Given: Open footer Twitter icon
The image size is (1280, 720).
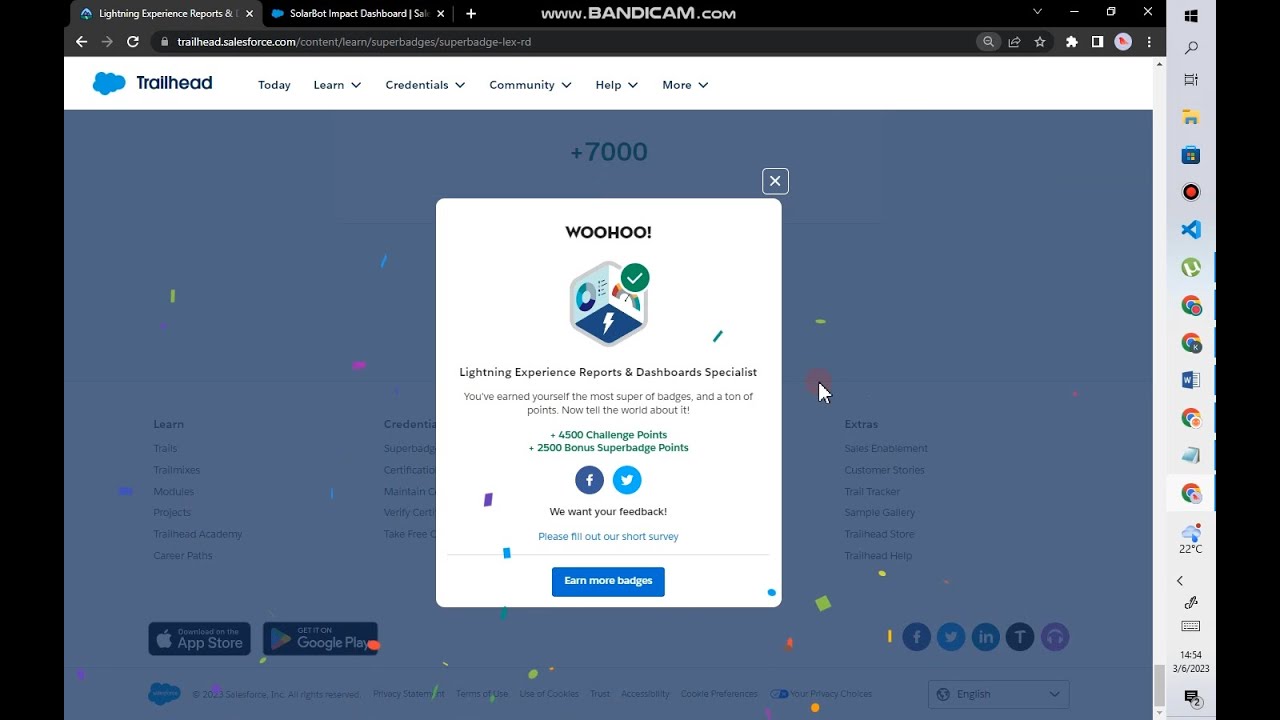Looking at the screenshot, I should tap(951, 637).
